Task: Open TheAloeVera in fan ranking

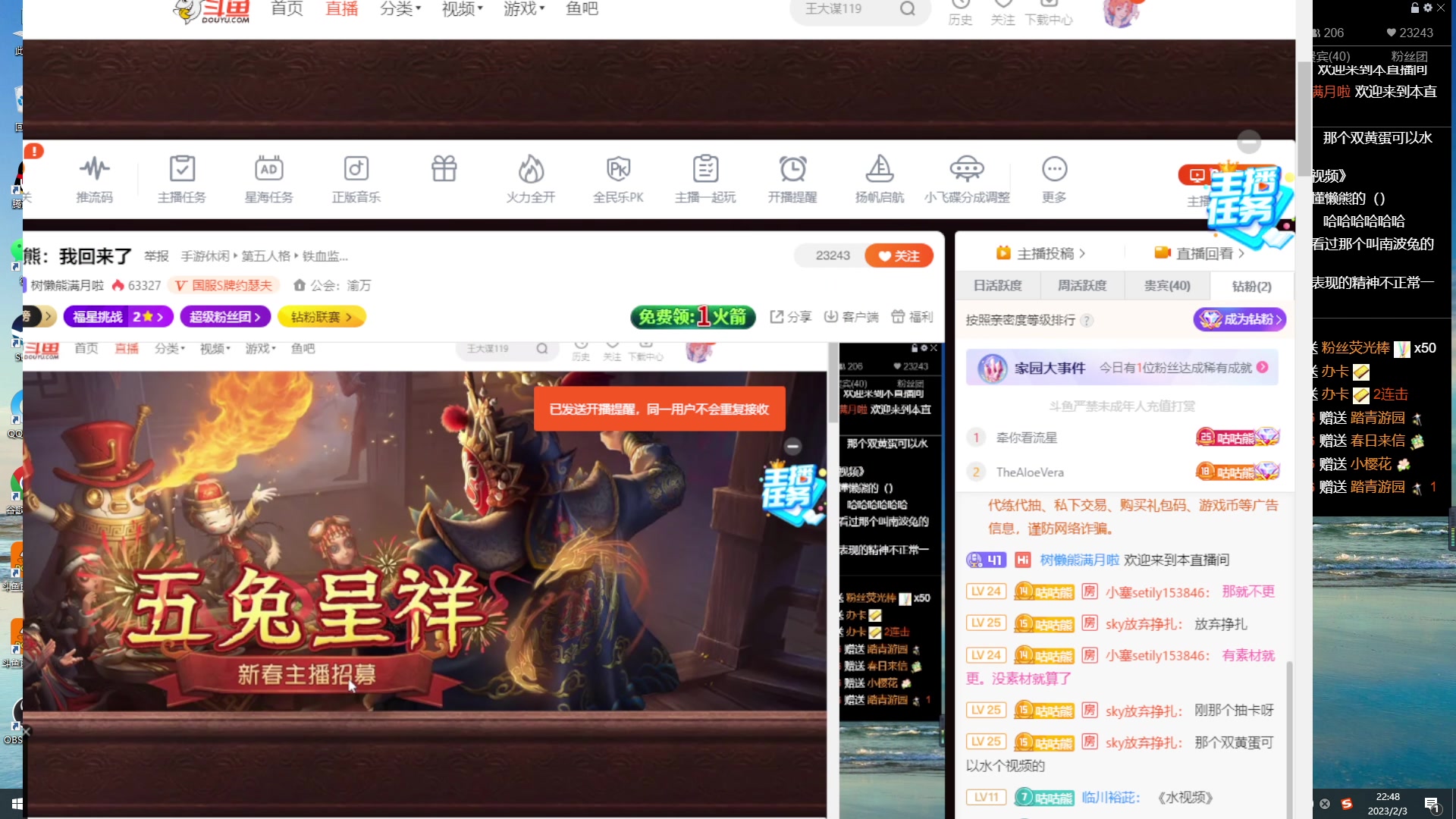Action: [1030, 472]
